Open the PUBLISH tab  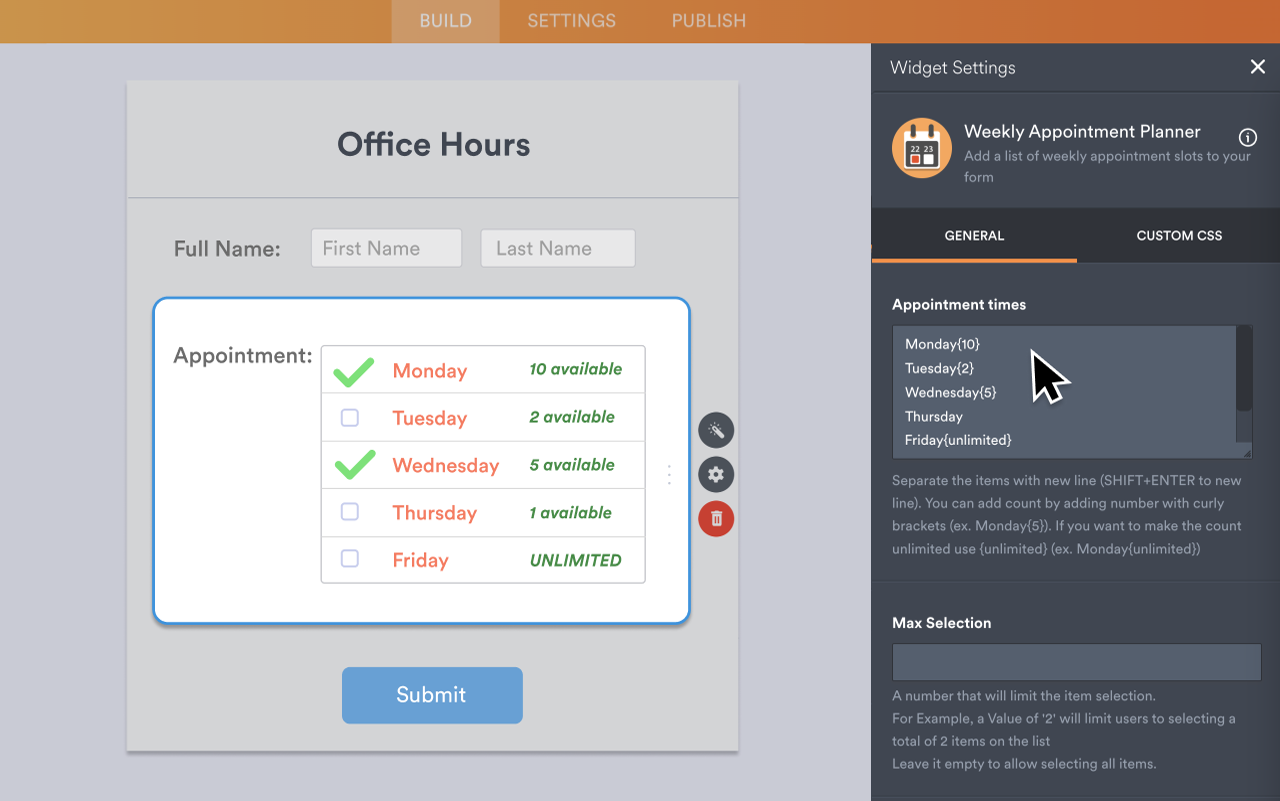pos(707,20)
